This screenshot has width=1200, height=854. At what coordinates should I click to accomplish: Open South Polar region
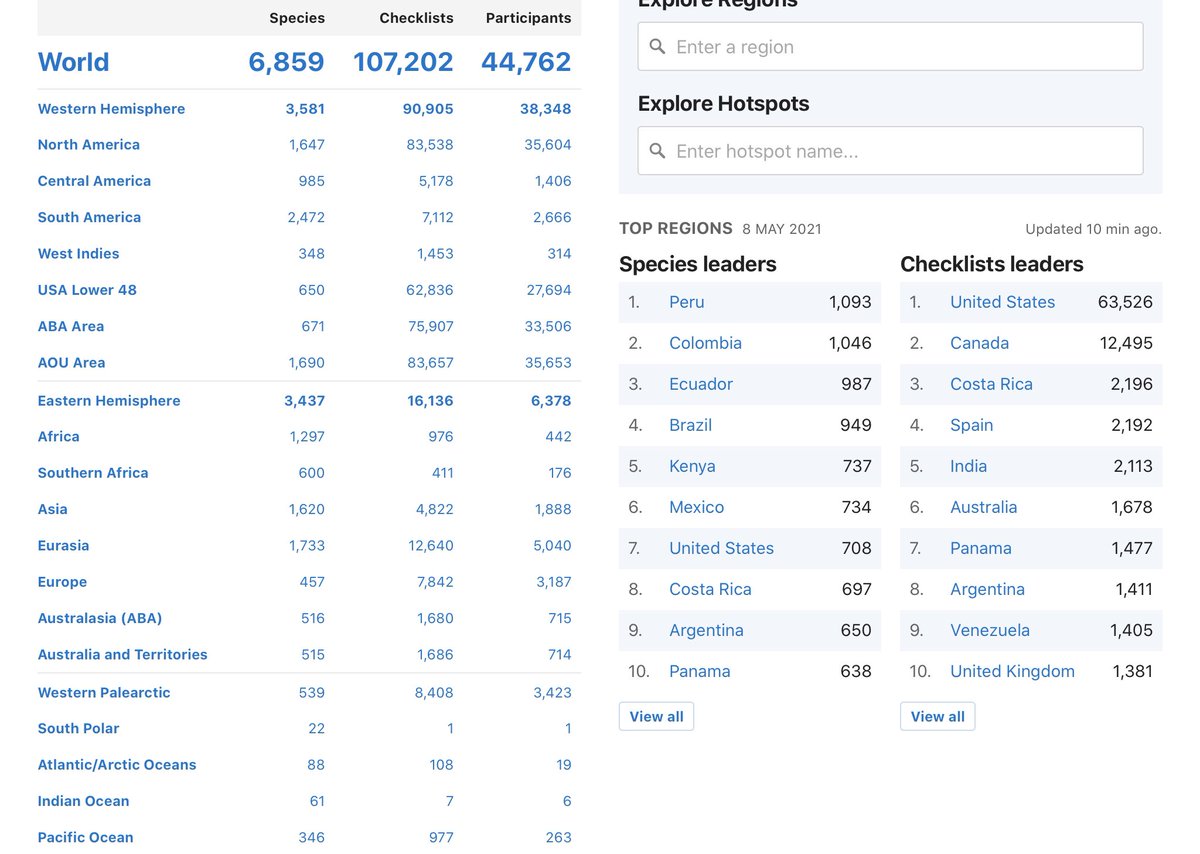(x=78, y=729)
